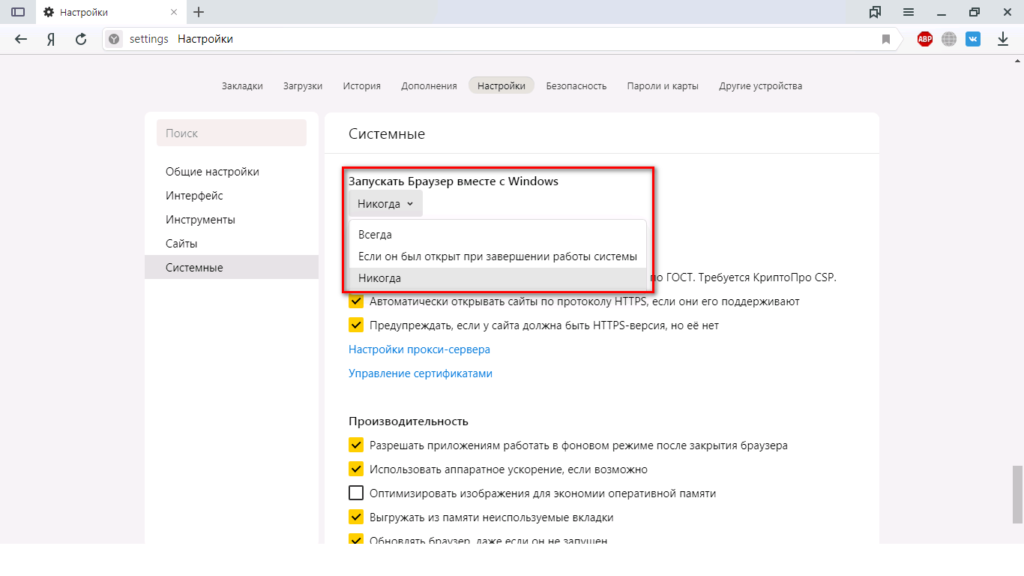Select Системные in sidebar

[x=231, y=267]
